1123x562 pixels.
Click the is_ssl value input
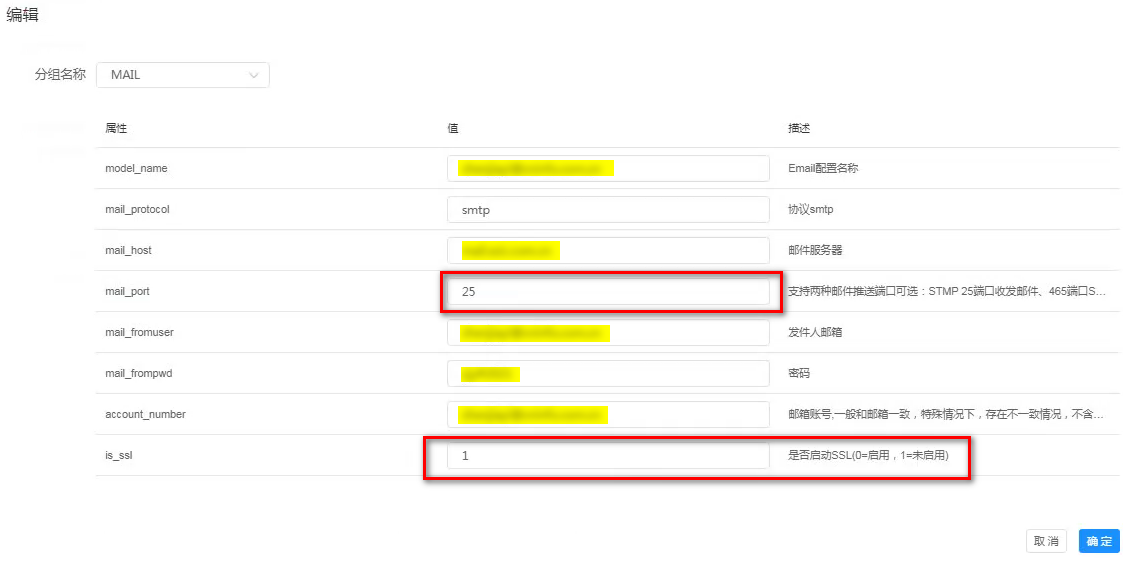[x=608, y=456]
